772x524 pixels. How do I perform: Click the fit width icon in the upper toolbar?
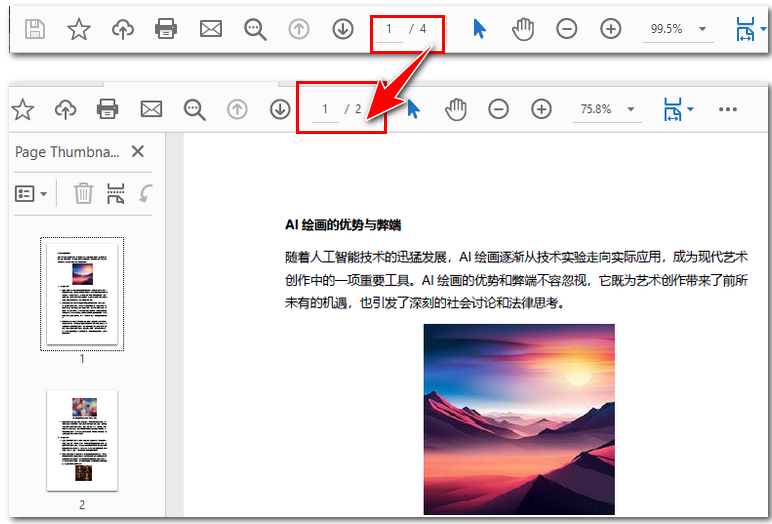[x=745, y=29]
